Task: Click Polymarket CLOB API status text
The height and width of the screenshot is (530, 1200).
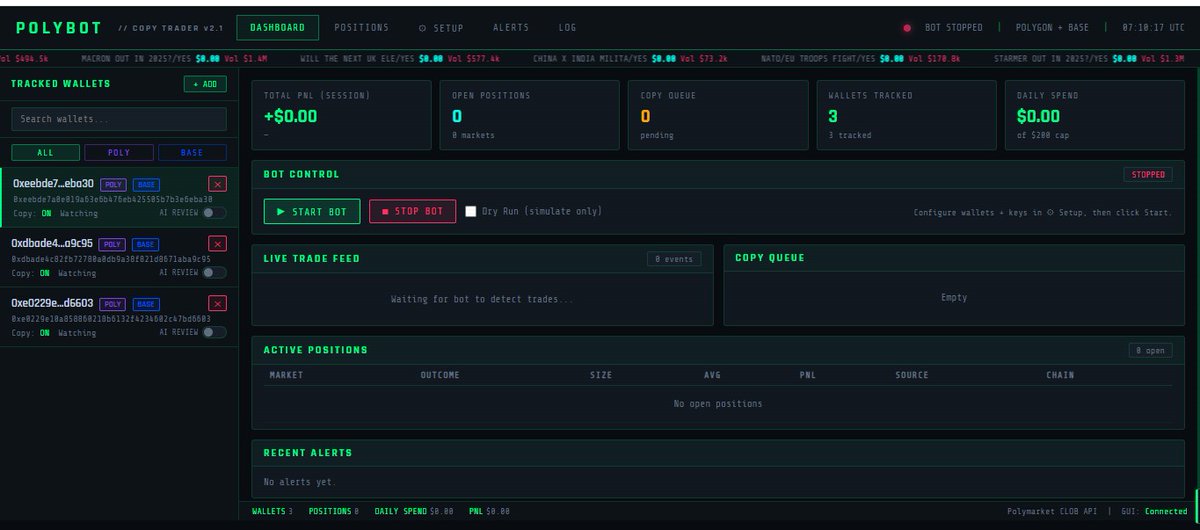Action: [x=1052, y=511]
